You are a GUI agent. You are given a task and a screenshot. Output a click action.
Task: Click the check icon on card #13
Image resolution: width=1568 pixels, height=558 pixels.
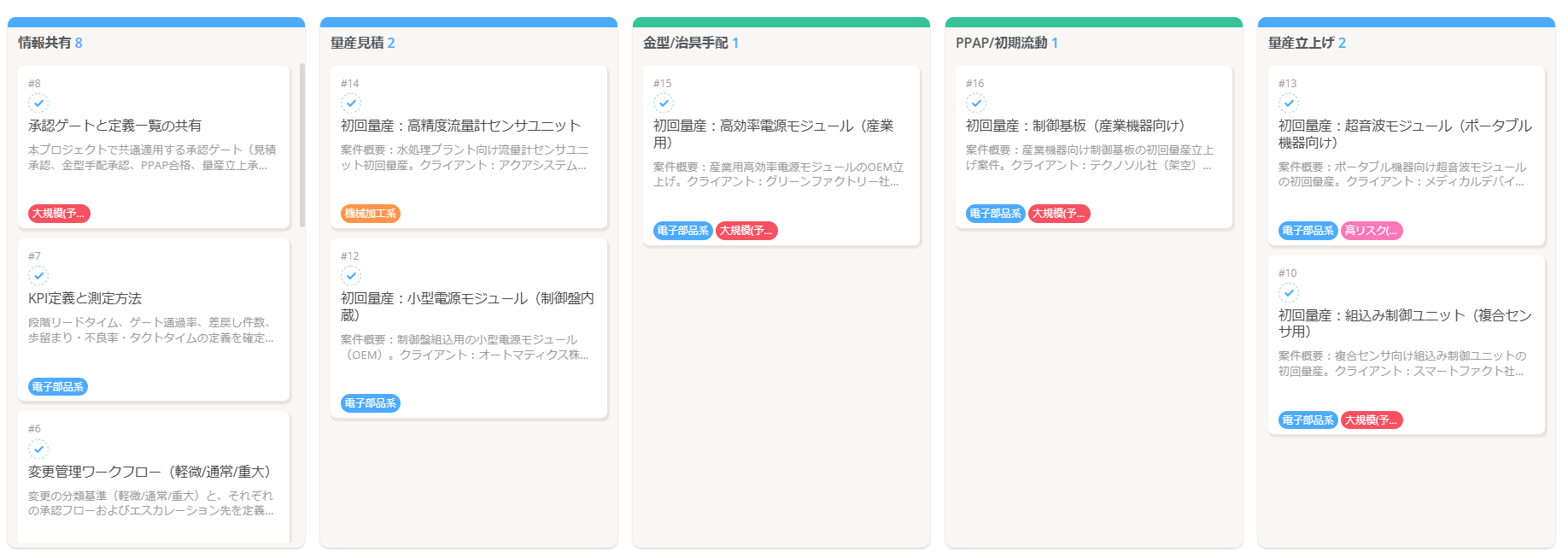[x=1289, y=103]
